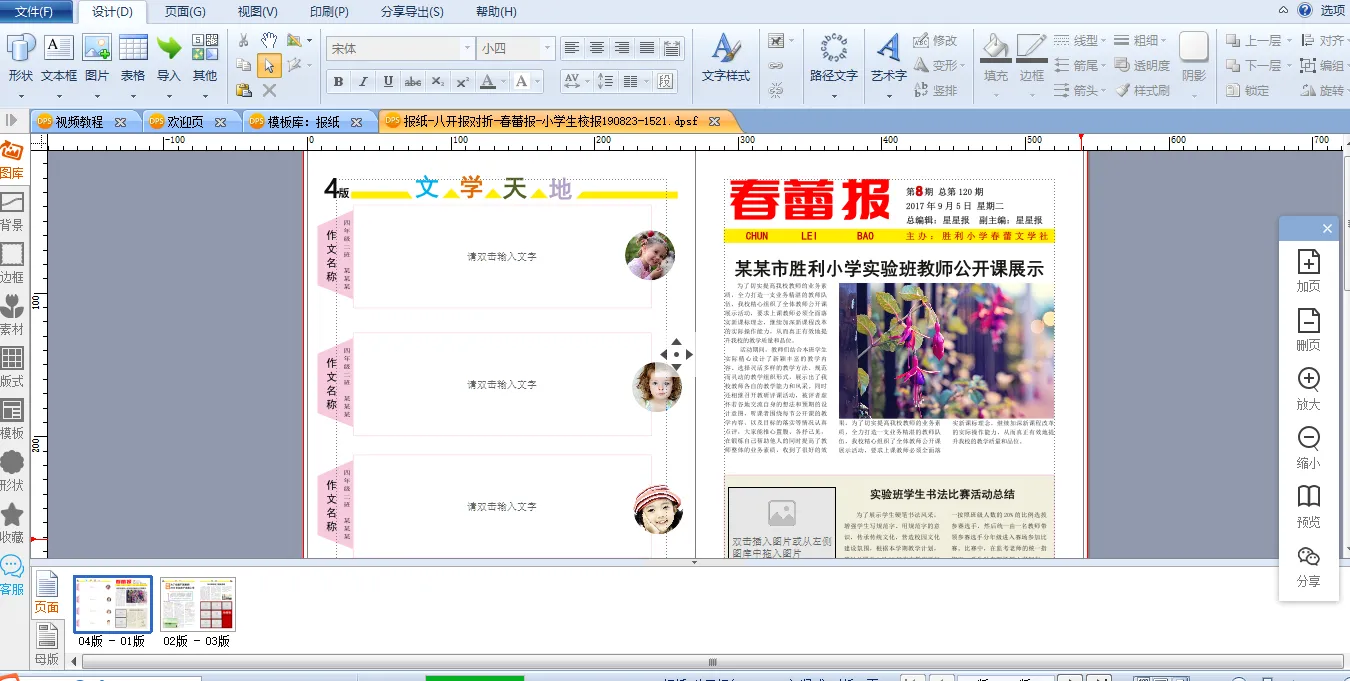This screenshot has width=1350, height=681.
Task: Zoom in with the 放大 button
Action: coord(1308,388)
